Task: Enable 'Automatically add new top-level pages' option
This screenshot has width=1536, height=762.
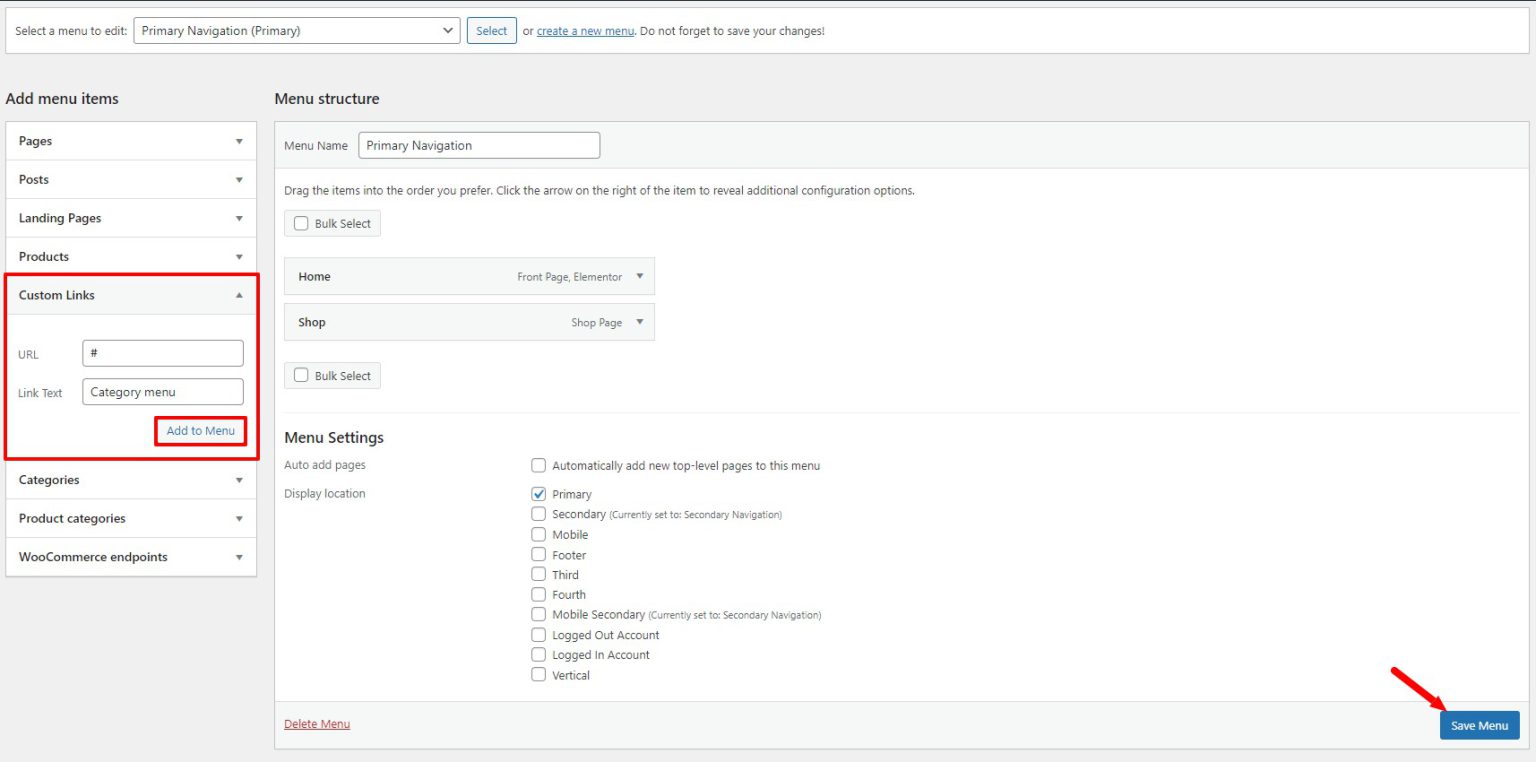Action: coord(538,464)
